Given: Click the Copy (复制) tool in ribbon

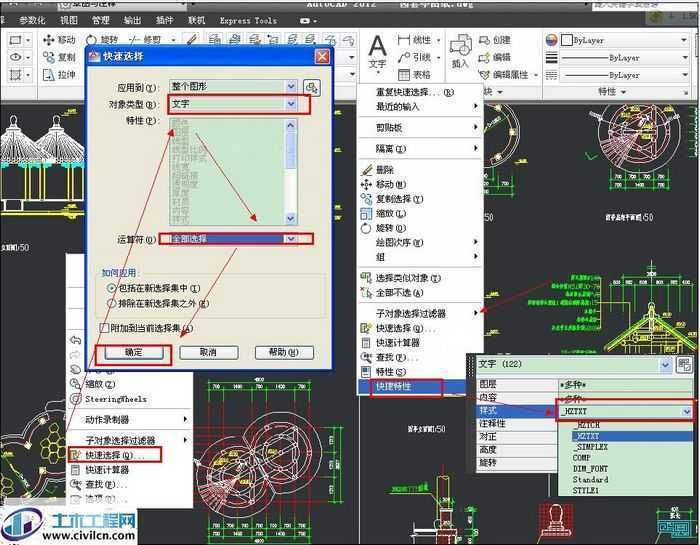Looking at the screenshot, I should pos(59,57).
